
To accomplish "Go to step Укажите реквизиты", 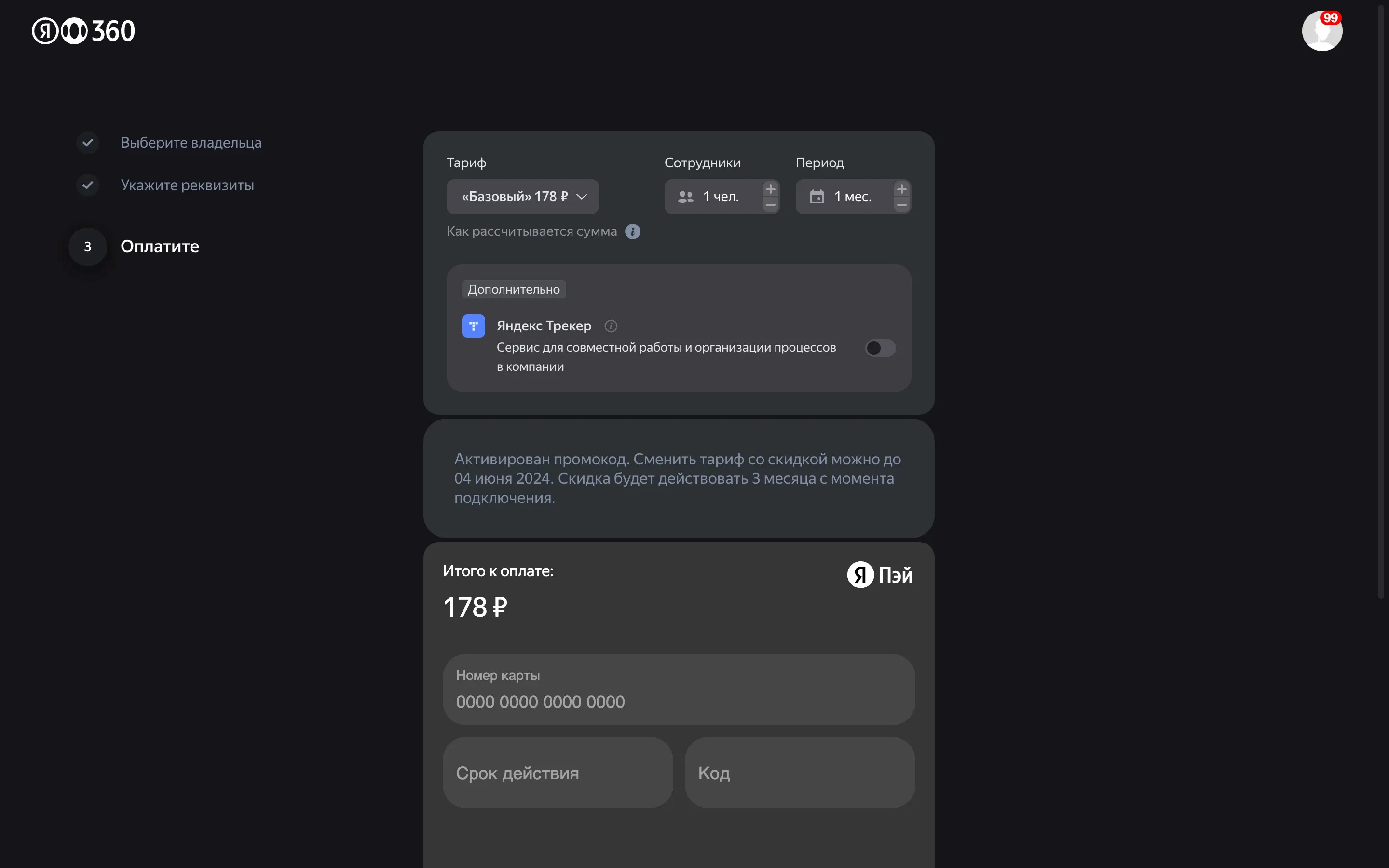I will pyautogui.click(x=187, y=185).
